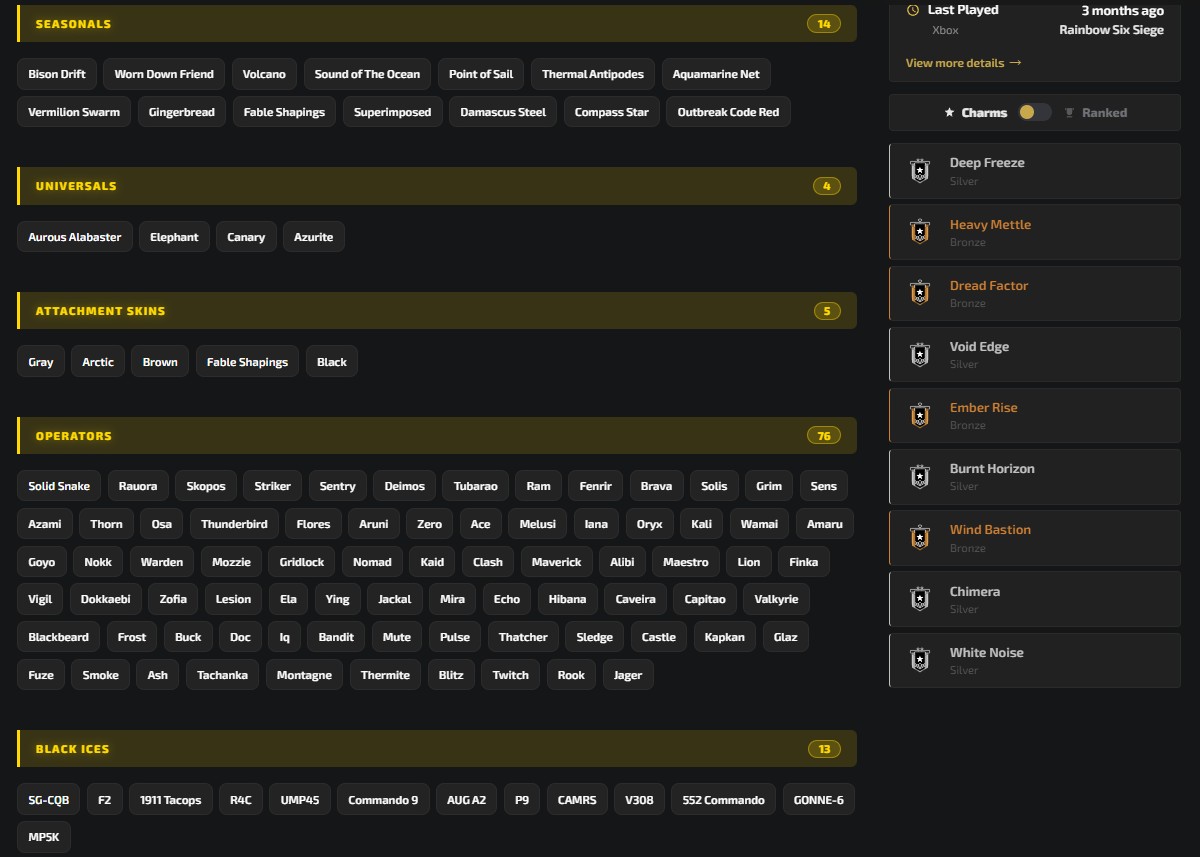Click the Black Ices count badge 13
Viewport: 1200px width, 857px height.
tap(824, 749)
